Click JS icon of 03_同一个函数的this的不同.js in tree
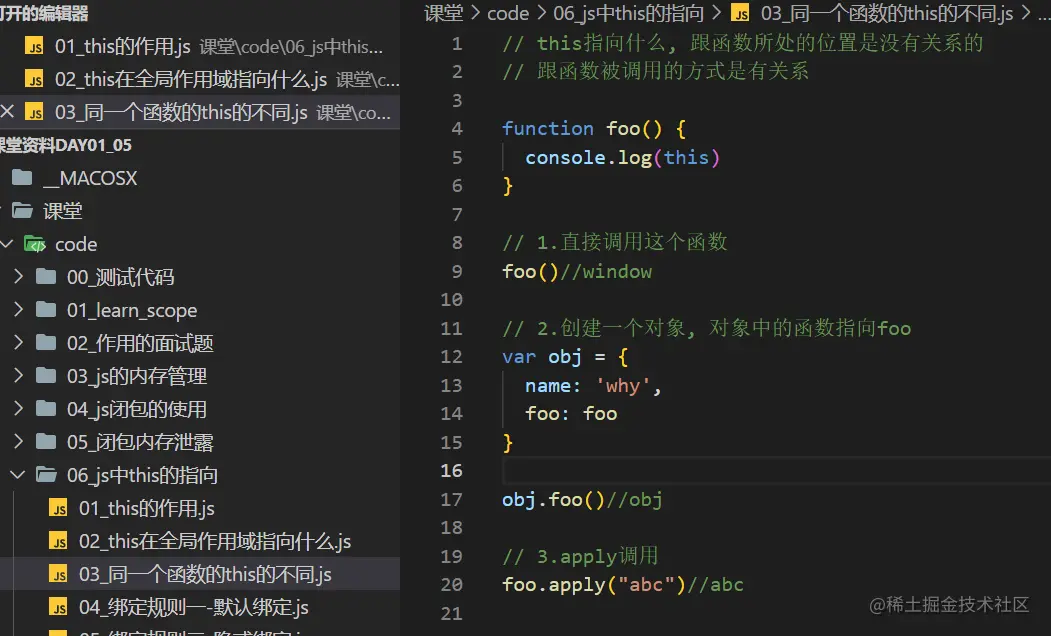The image size is (1051, 636). (58, 574)
